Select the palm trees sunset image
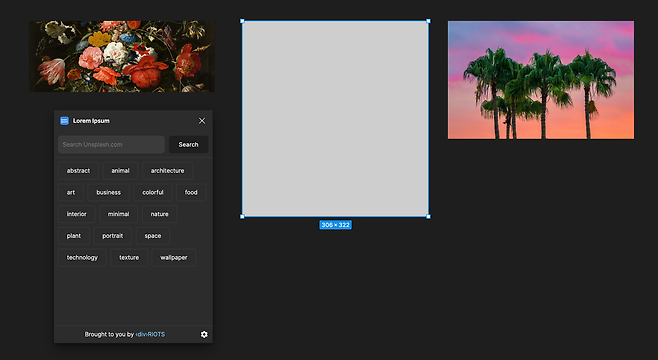The image size is (658, 360). point(541,80)
